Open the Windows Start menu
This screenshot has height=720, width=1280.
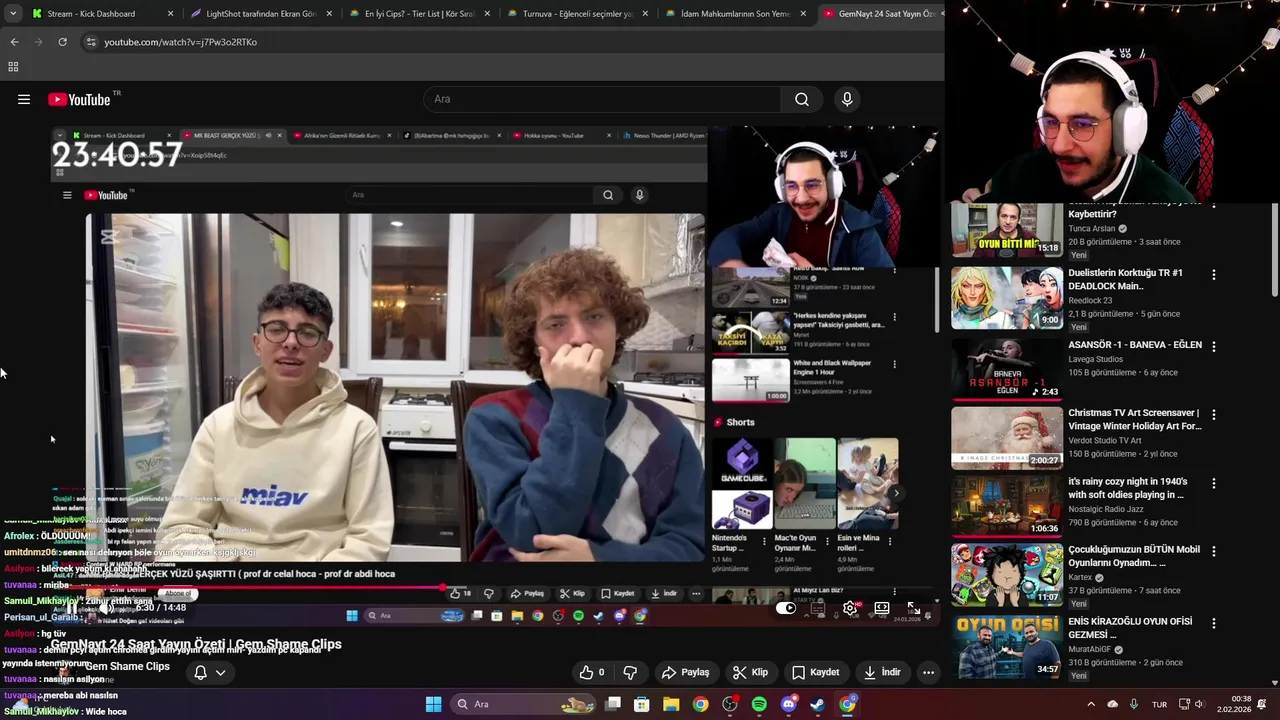point(433,704)
